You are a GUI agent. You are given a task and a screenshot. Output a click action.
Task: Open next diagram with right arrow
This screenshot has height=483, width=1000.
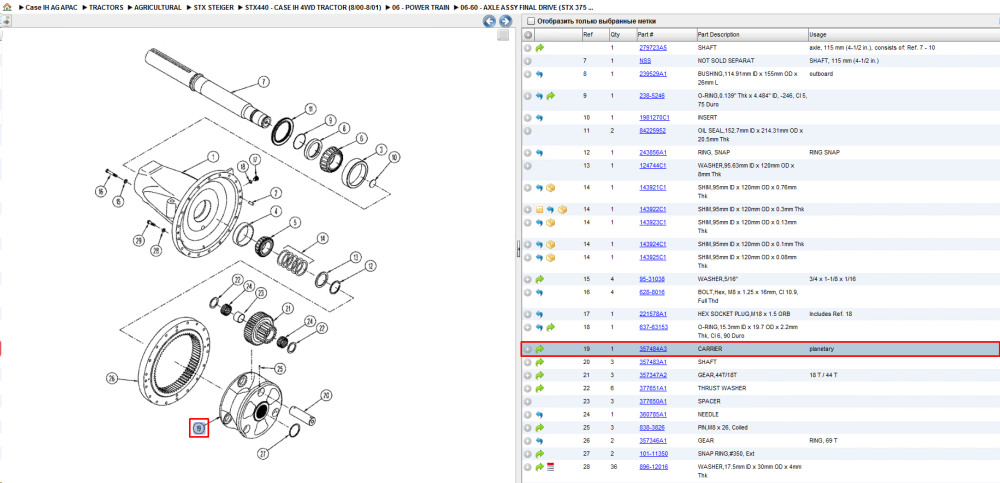point(504,21)
